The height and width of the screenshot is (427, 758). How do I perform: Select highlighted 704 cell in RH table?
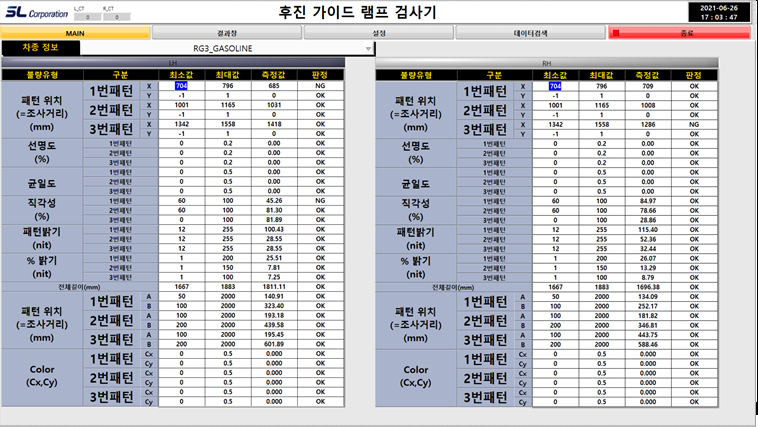tap(554, 86)
